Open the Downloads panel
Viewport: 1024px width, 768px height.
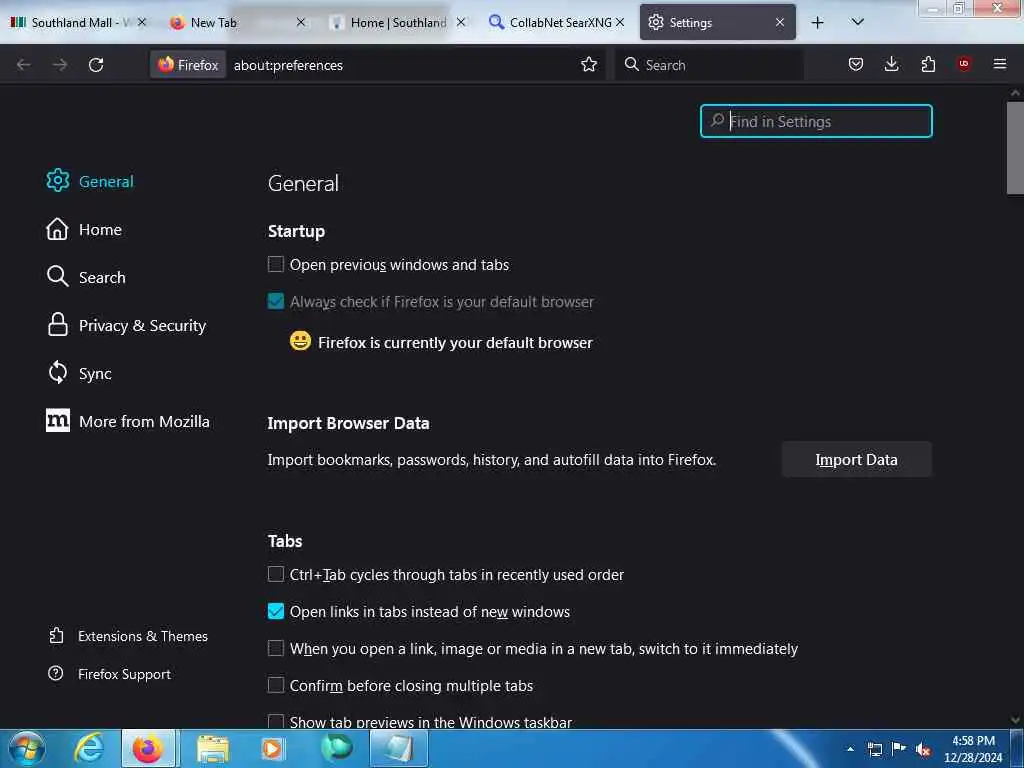click(891, 64)
